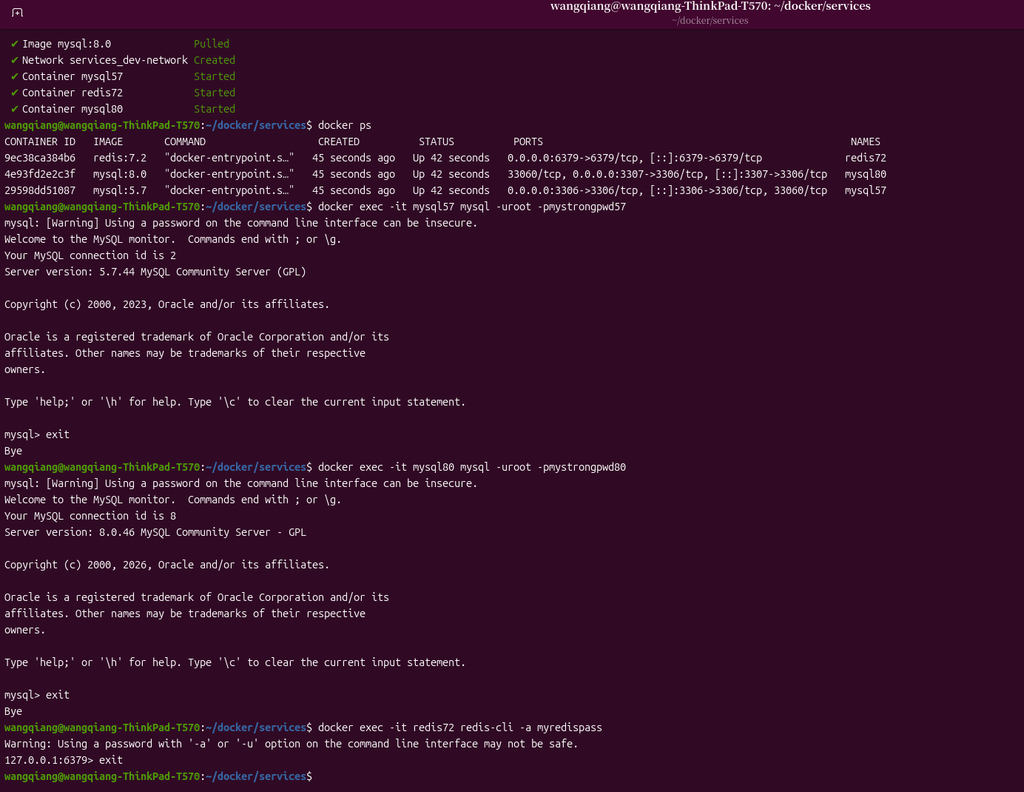Click mysql80 in the NAMES column
The image size is (1024, 792).
pos(865,174)
